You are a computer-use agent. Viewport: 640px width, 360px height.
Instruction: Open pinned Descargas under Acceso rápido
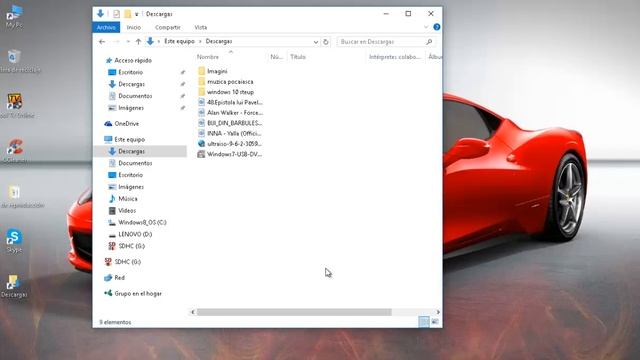(x=131, y=84)
